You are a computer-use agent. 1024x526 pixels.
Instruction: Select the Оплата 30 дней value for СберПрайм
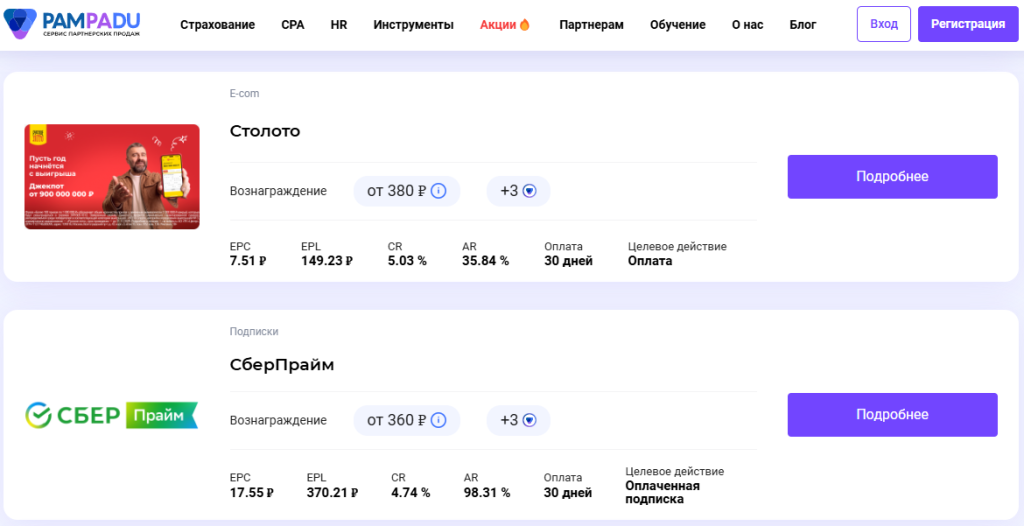click(568, 493)
